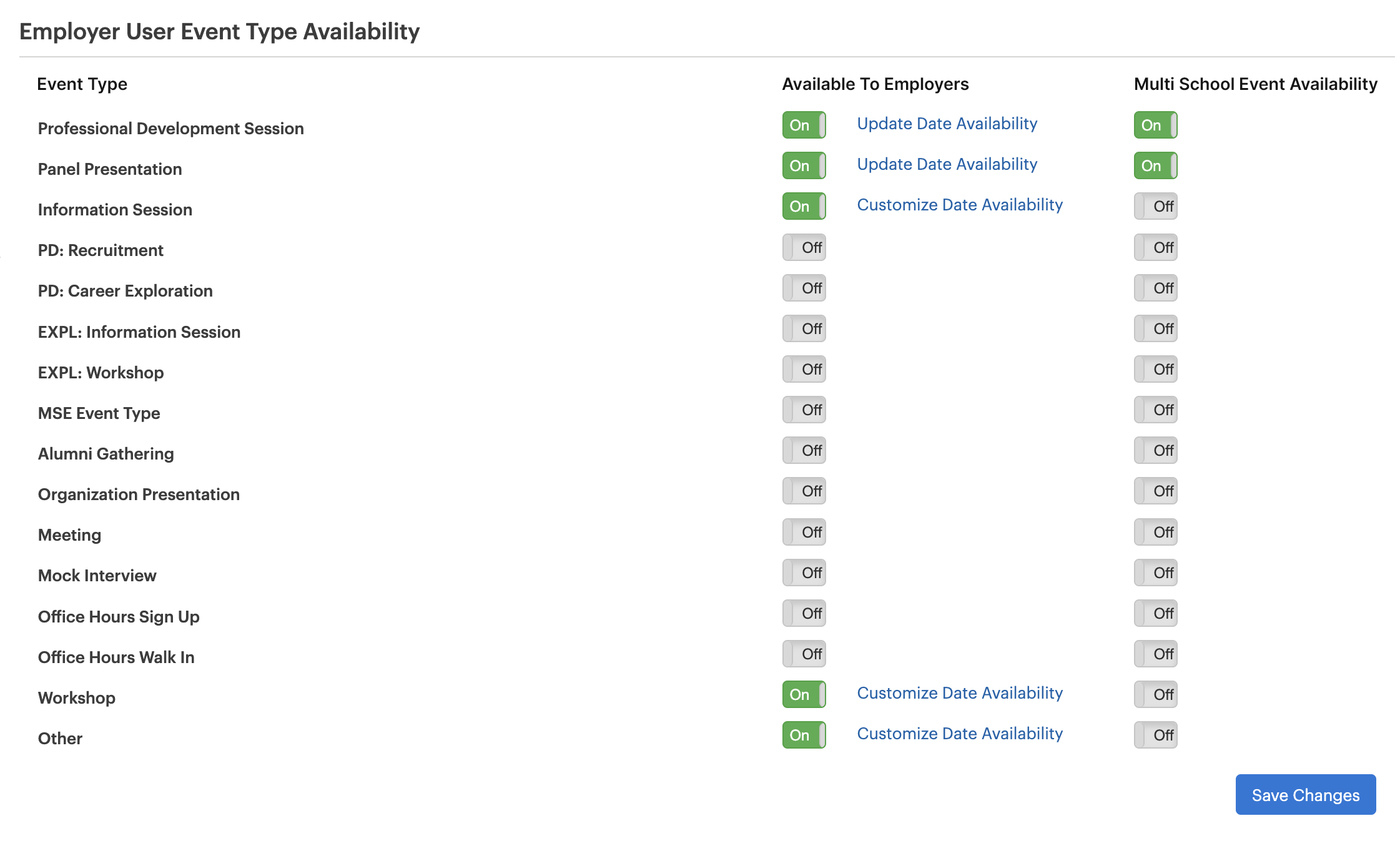Disable Professional Development Session multi school toggle

[1155, 125]
